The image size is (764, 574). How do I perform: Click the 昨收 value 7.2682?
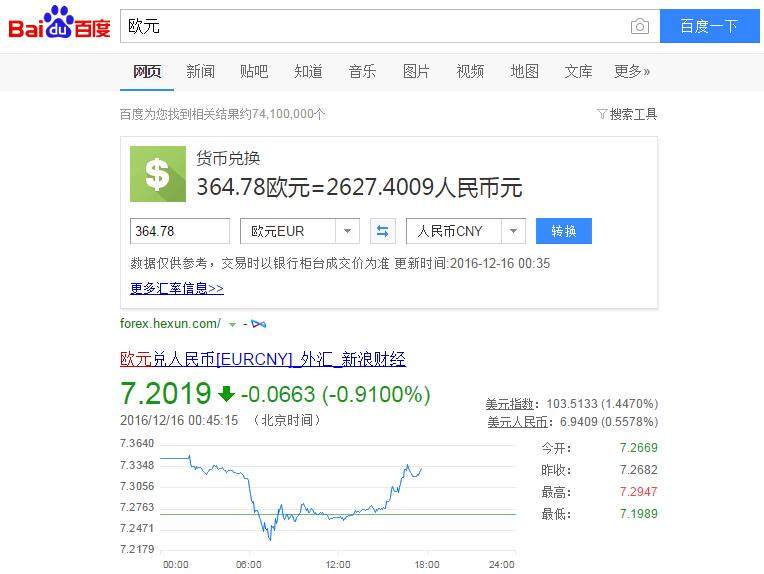coord(639,470)
